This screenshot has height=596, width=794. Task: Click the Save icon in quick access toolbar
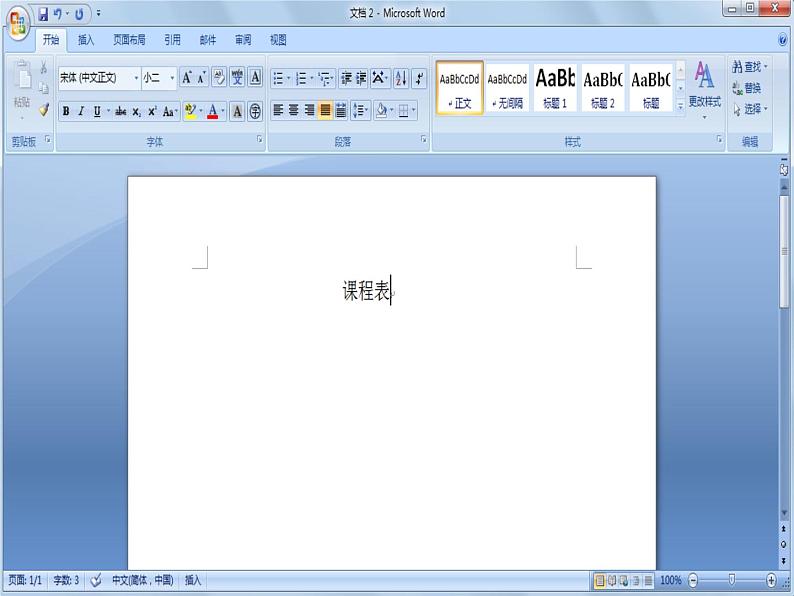(x=43, y=14)
